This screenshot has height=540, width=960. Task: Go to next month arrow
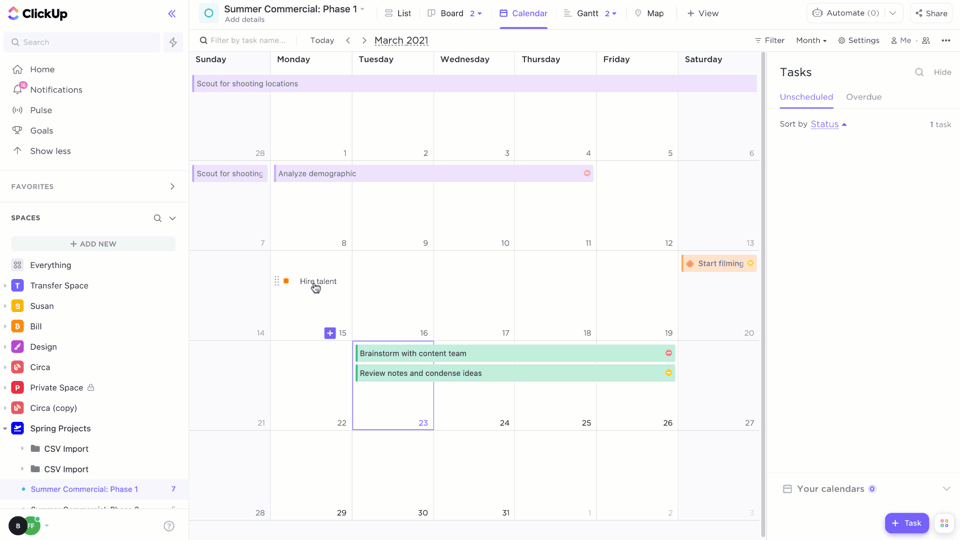click(364, 41)
